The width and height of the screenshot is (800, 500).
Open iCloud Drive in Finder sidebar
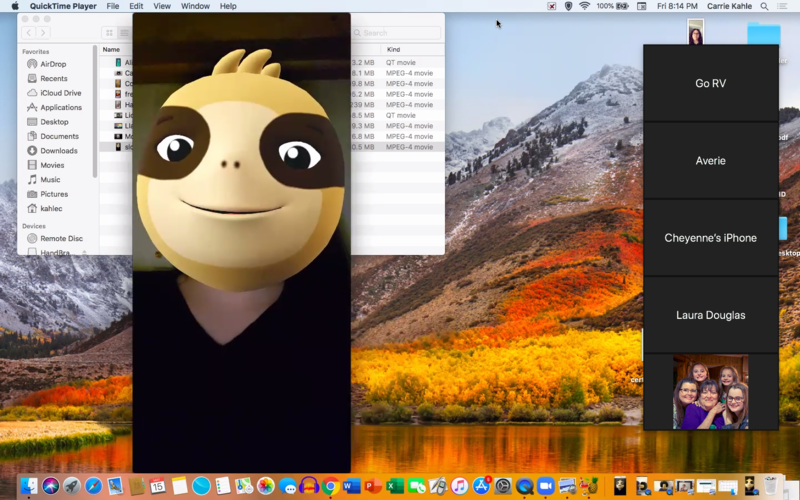tap(60, 93)
